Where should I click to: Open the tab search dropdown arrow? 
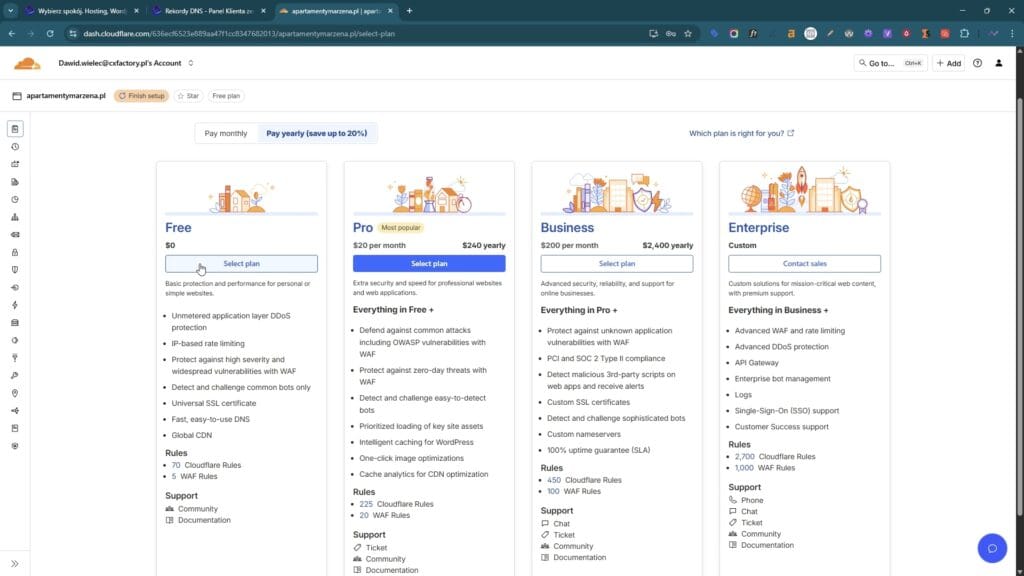(x=10, y=10)
